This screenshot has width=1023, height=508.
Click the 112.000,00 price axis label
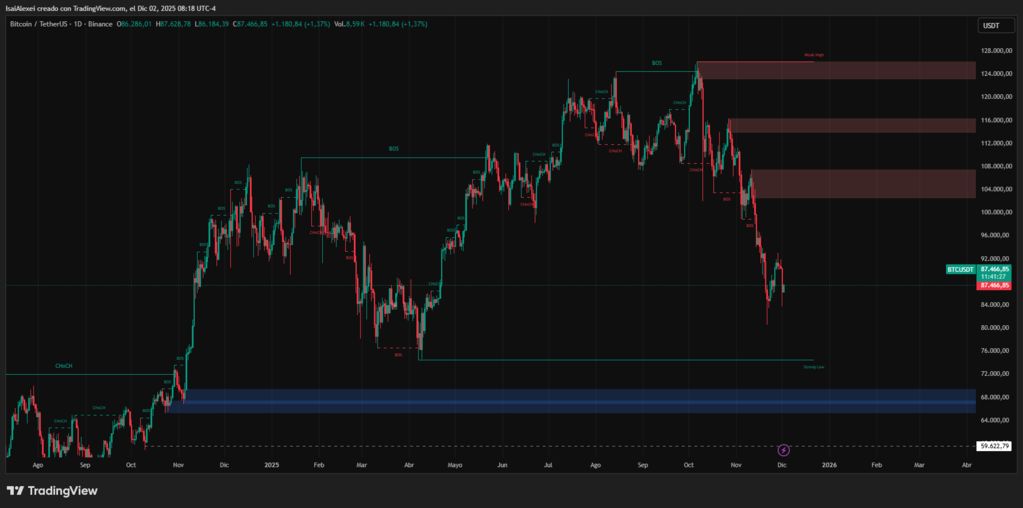point(996,143)
